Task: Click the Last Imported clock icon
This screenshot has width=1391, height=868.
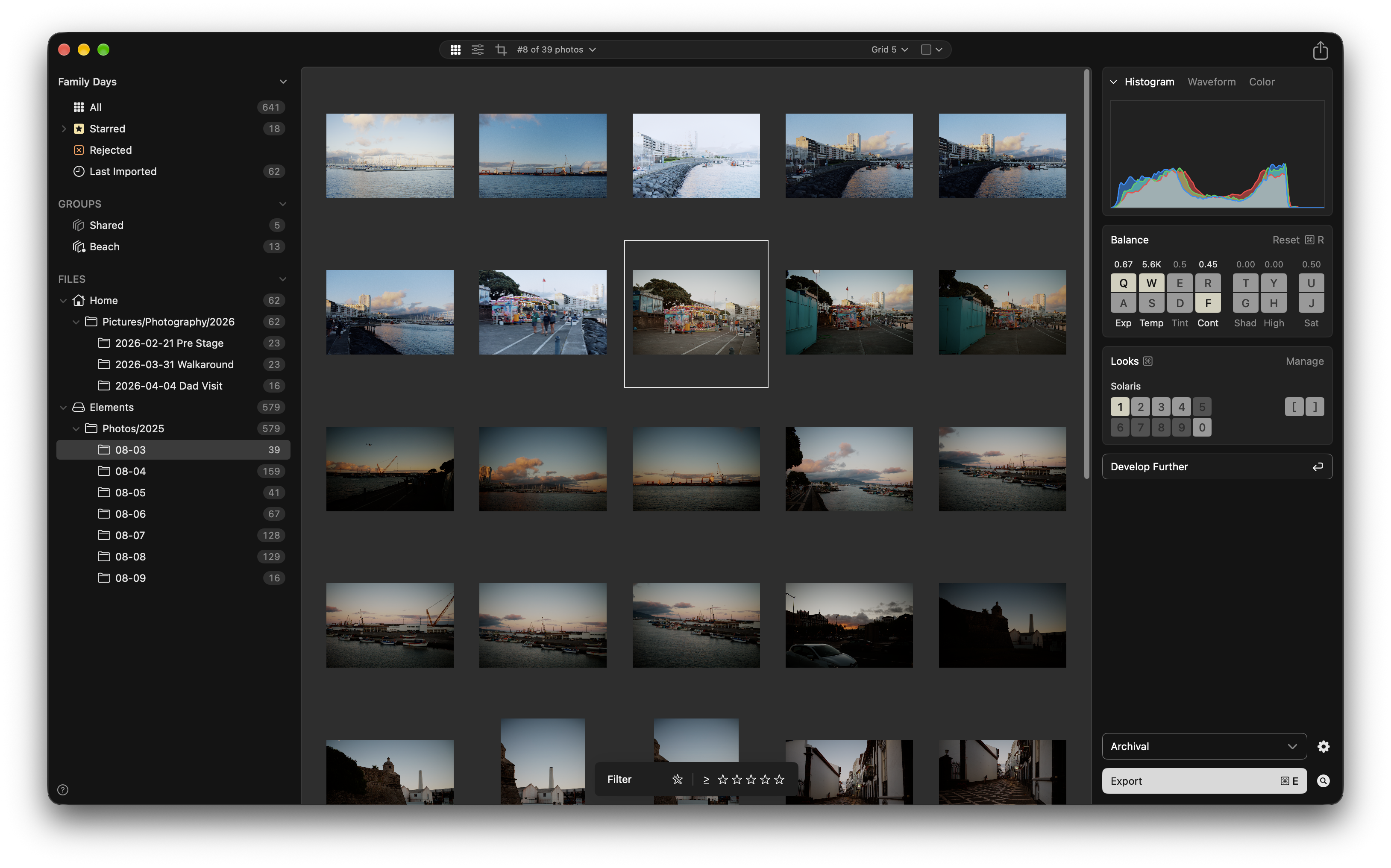Action: point(79,171)
